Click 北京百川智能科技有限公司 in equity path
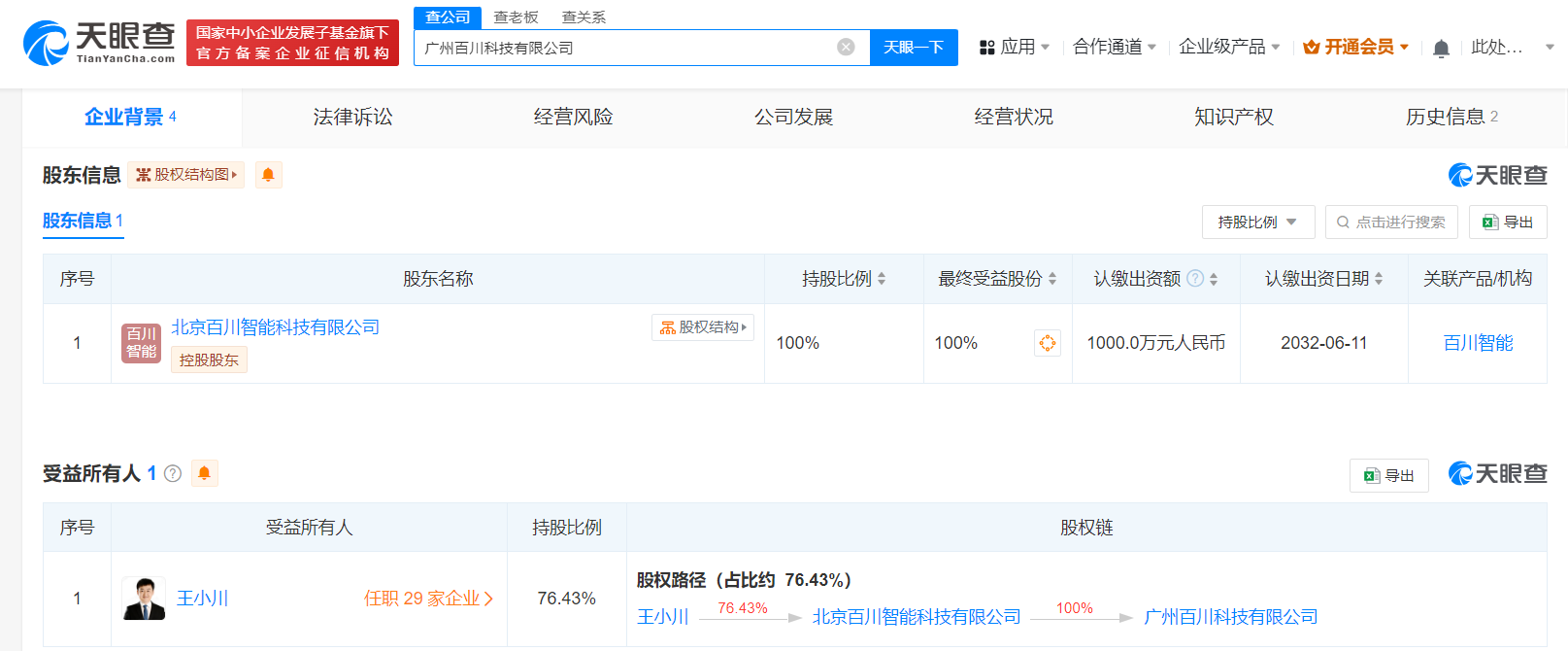 coord(917,617)
